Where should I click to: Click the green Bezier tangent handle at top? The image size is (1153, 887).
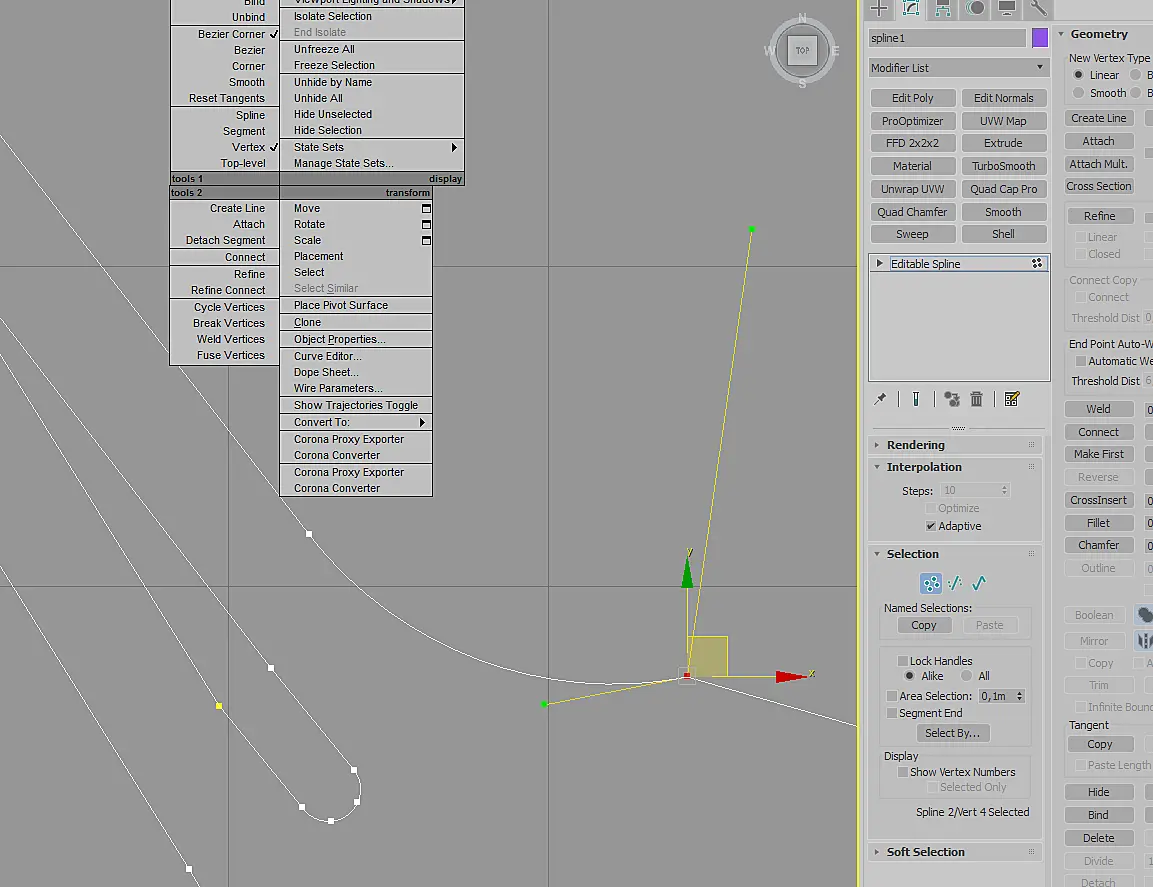pyautogui.click(x=752, y=229)
